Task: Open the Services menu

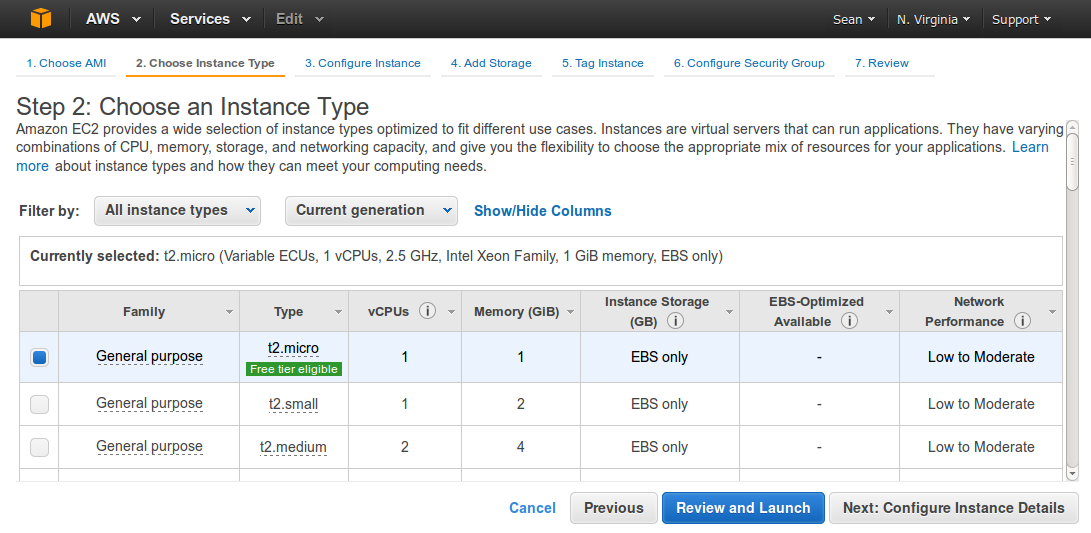Action: 210,19
